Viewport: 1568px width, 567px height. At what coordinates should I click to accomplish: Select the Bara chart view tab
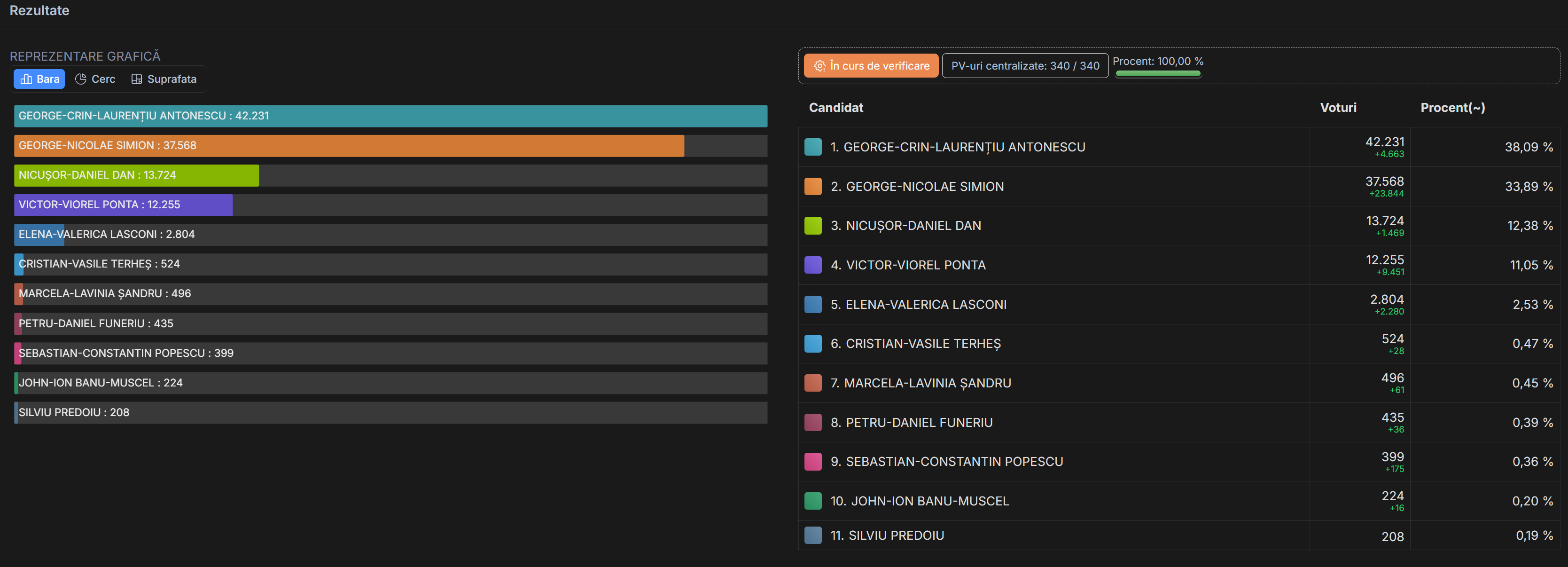coord(39,79)
